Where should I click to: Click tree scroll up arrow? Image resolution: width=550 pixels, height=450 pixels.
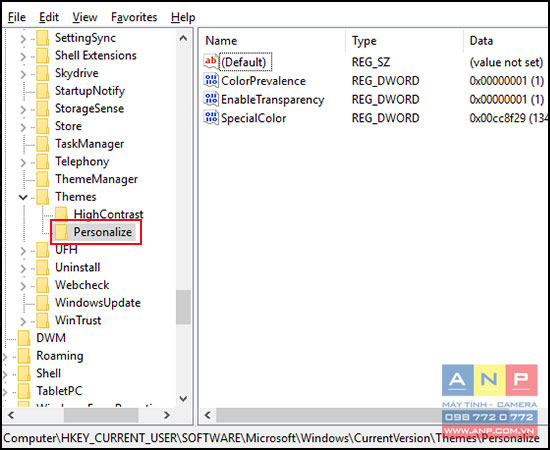click(183, 38)
